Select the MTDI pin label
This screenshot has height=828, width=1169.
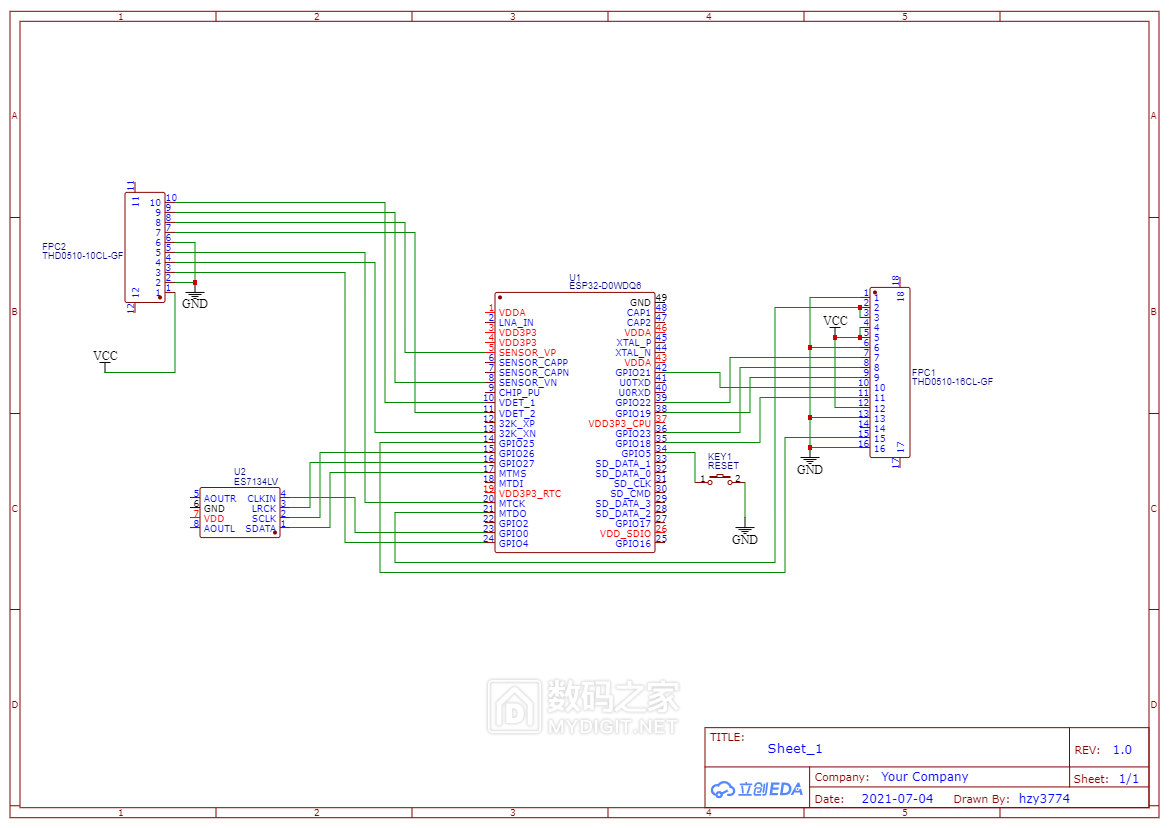pos(511,484)
